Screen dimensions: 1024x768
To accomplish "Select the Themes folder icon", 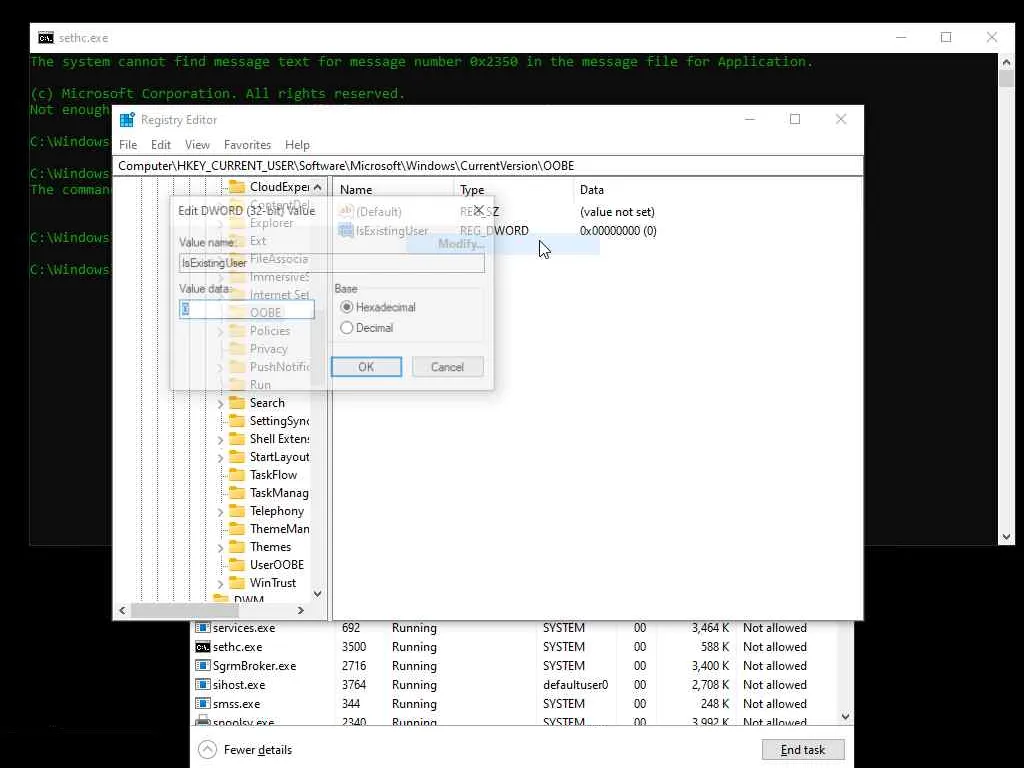I will coord(236,547).
